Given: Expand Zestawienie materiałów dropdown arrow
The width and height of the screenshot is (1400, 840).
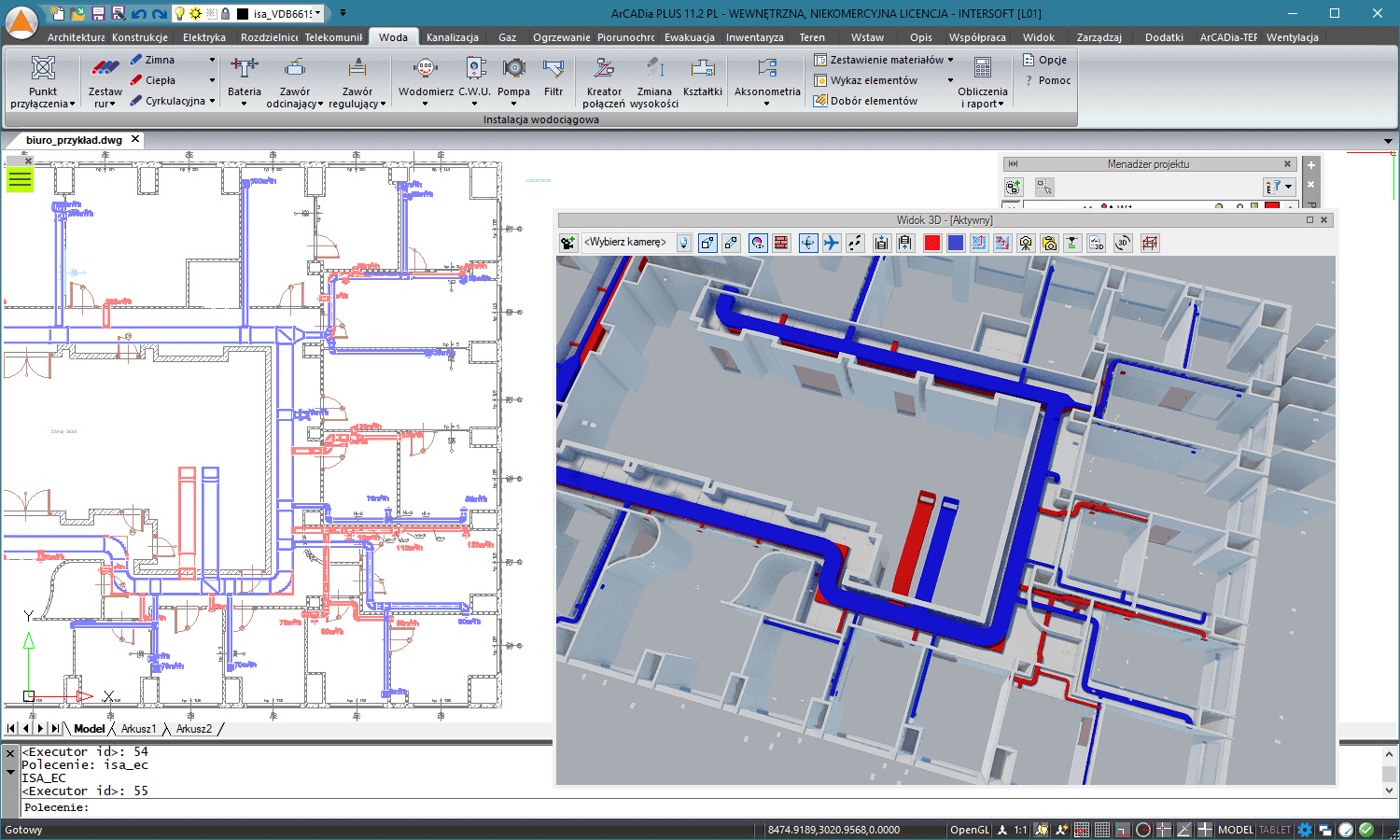Looking at the screenshot, I should click(951, 60).
